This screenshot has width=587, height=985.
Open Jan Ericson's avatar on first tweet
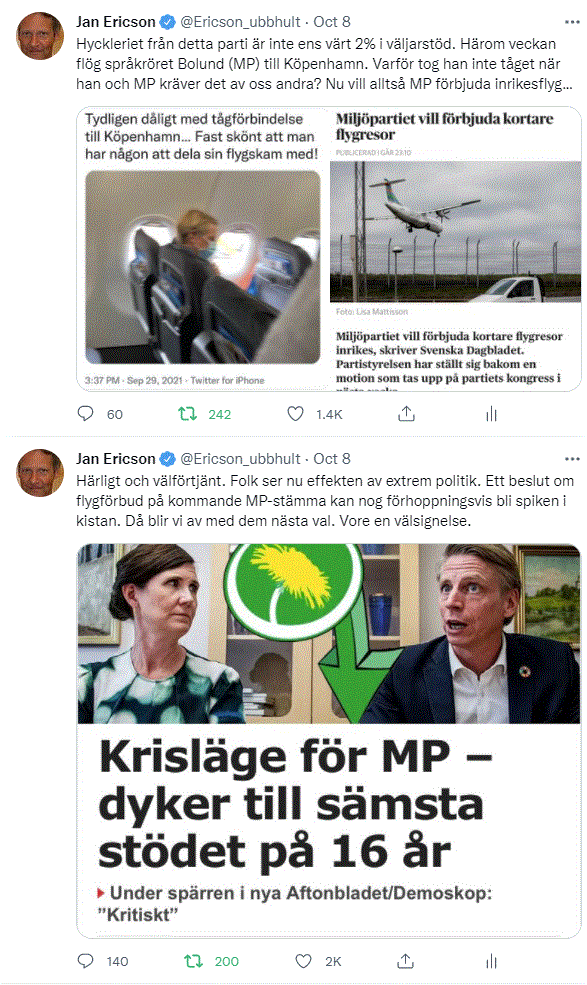(x=40, y=36)
